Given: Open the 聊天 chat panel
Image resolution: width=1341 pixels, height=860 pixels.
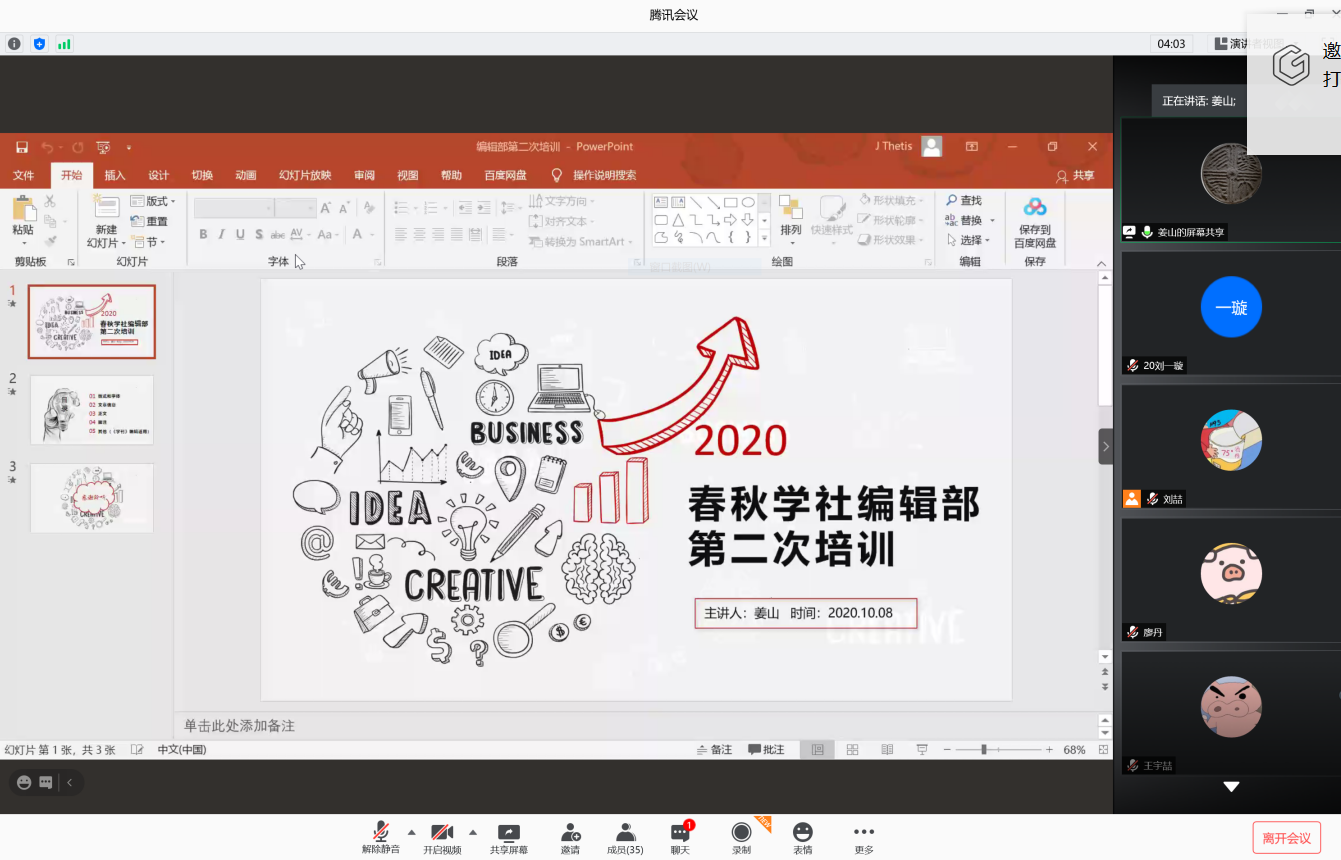Looking at the screenshot, I should tap(680, 832).
